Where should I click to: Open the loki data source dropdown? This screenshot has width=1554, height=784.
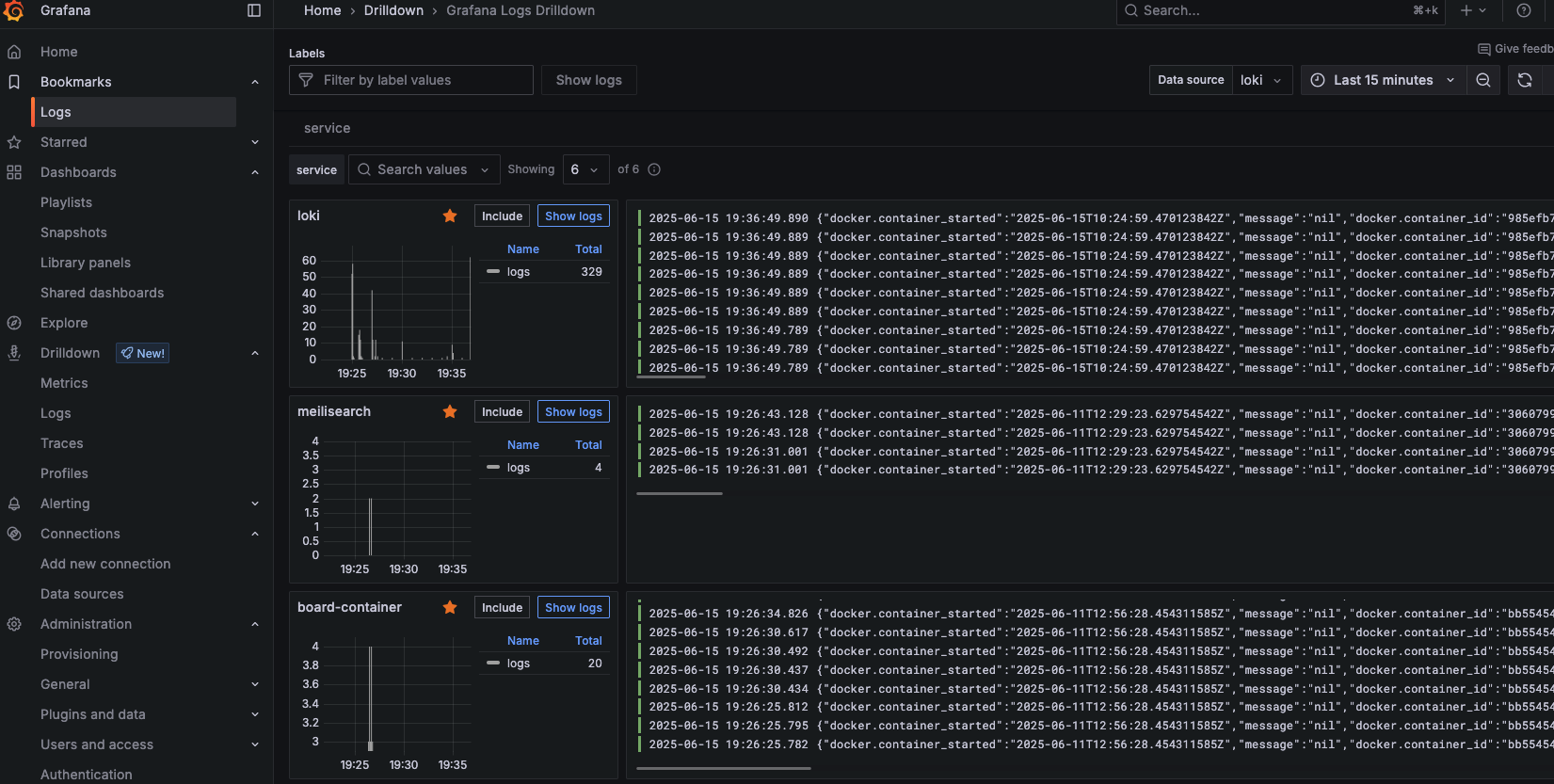[x=1262, y=80]
